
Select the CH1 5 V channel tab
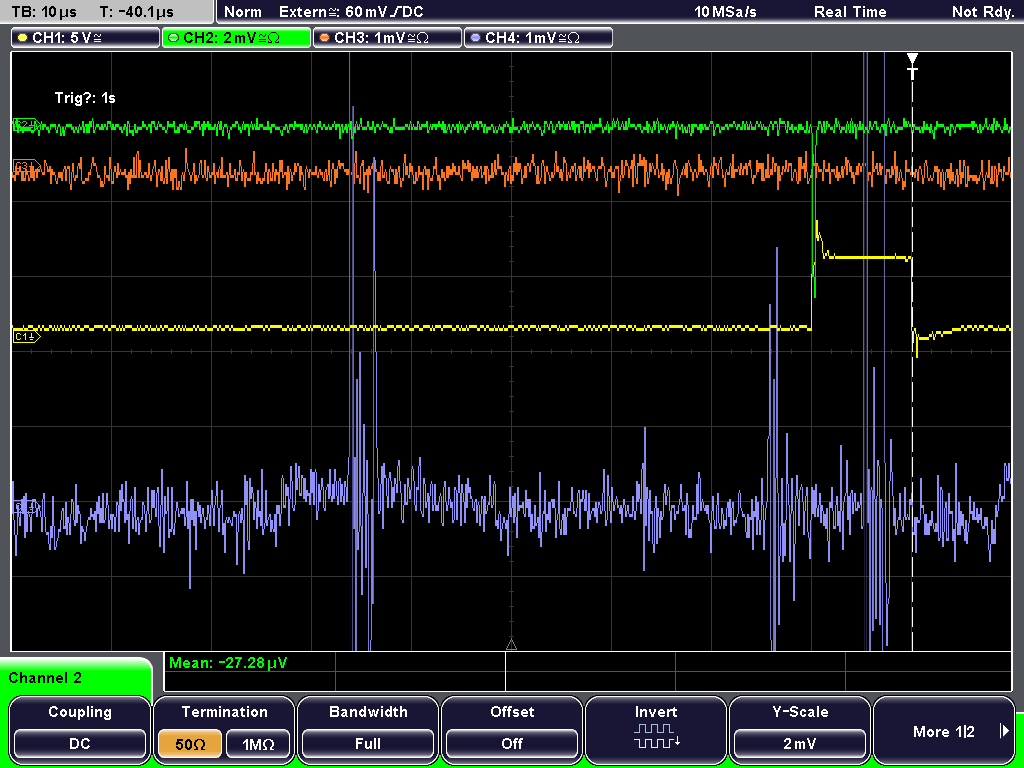86,38
